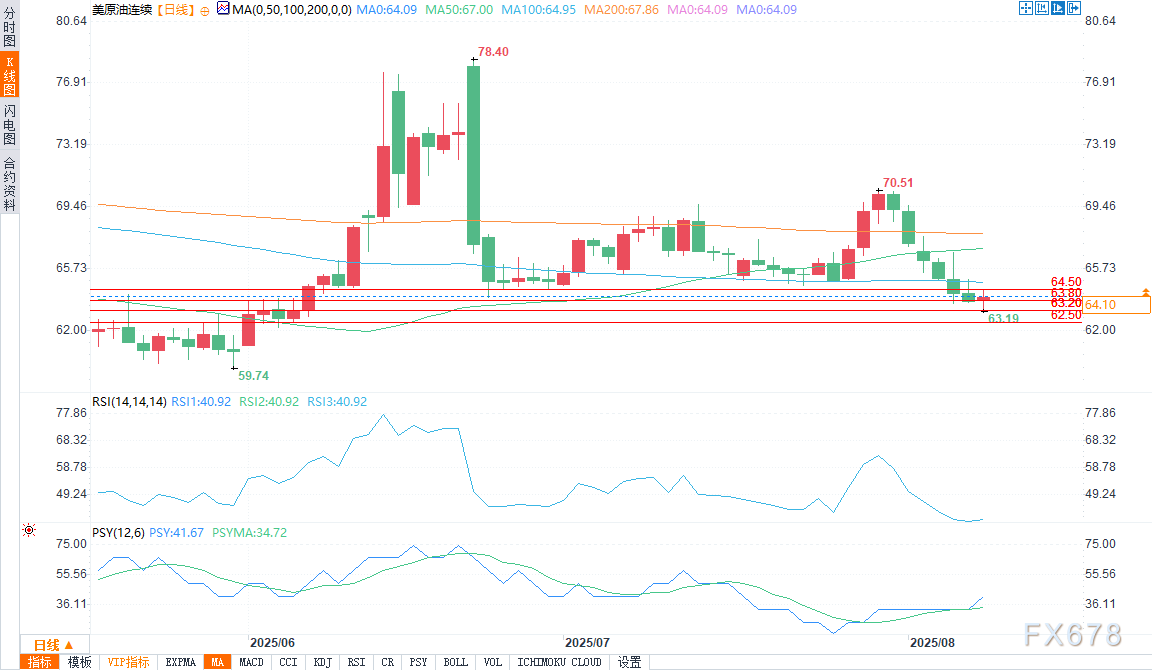This screenshot has height=670, width=1152.
Task: Click the VIP指标 button
Action: point(128,662)
